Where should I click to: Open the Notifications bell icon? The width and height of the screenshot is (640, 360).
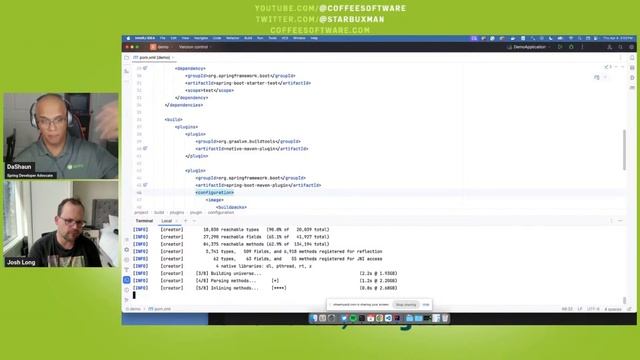[x=632, y=58]
